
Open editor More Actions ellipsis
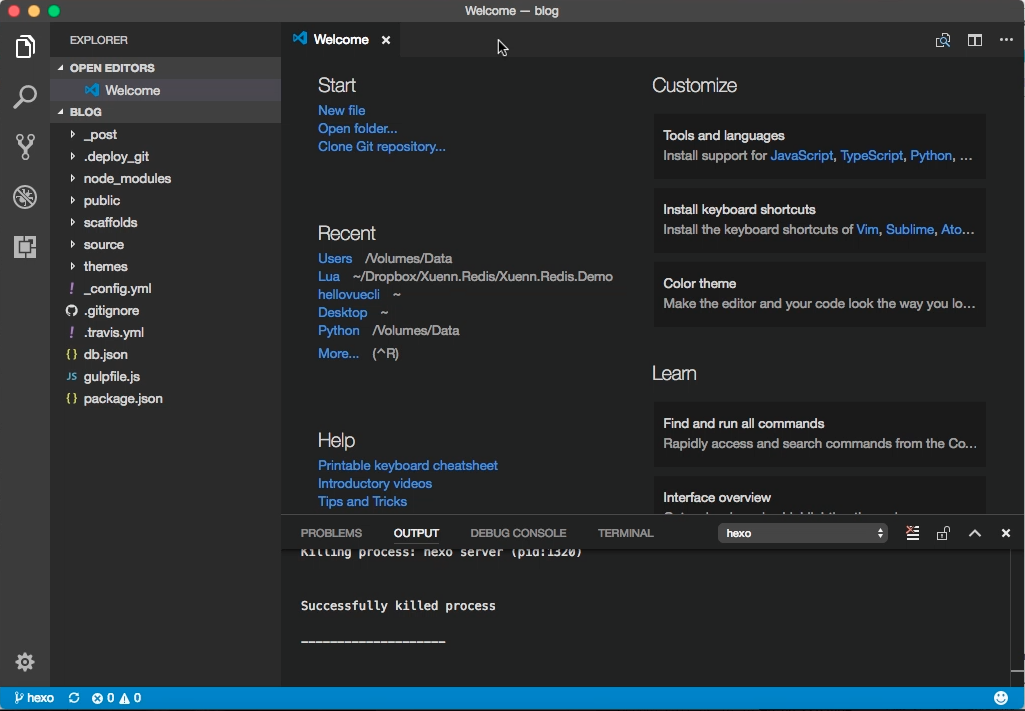(x=1006, y=41)
